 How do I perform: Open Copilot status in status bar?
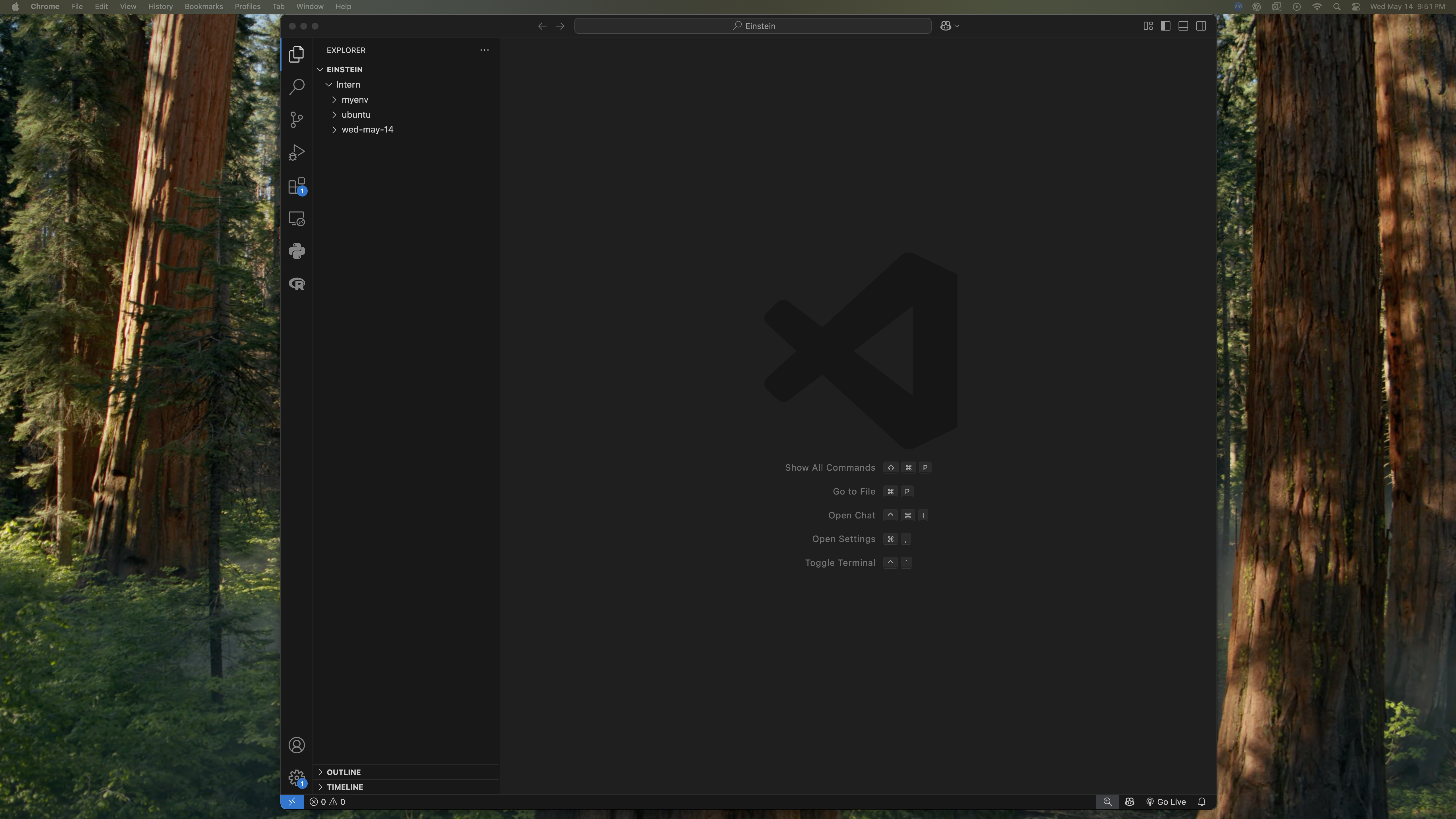[x=1129, y=801]
